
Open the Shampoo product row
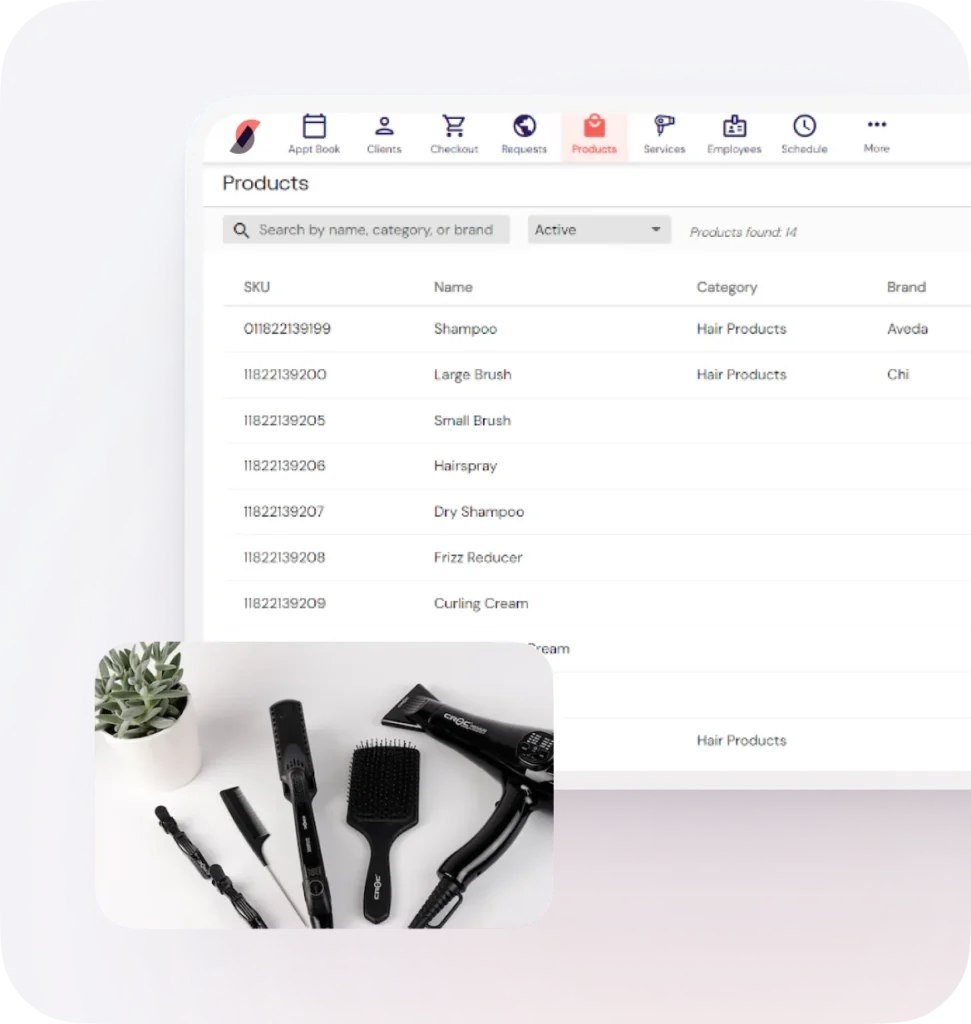465,329
